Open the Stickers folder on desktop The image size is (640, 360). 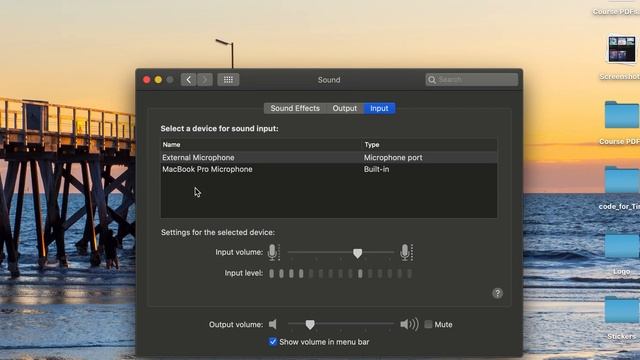point(622,310)
